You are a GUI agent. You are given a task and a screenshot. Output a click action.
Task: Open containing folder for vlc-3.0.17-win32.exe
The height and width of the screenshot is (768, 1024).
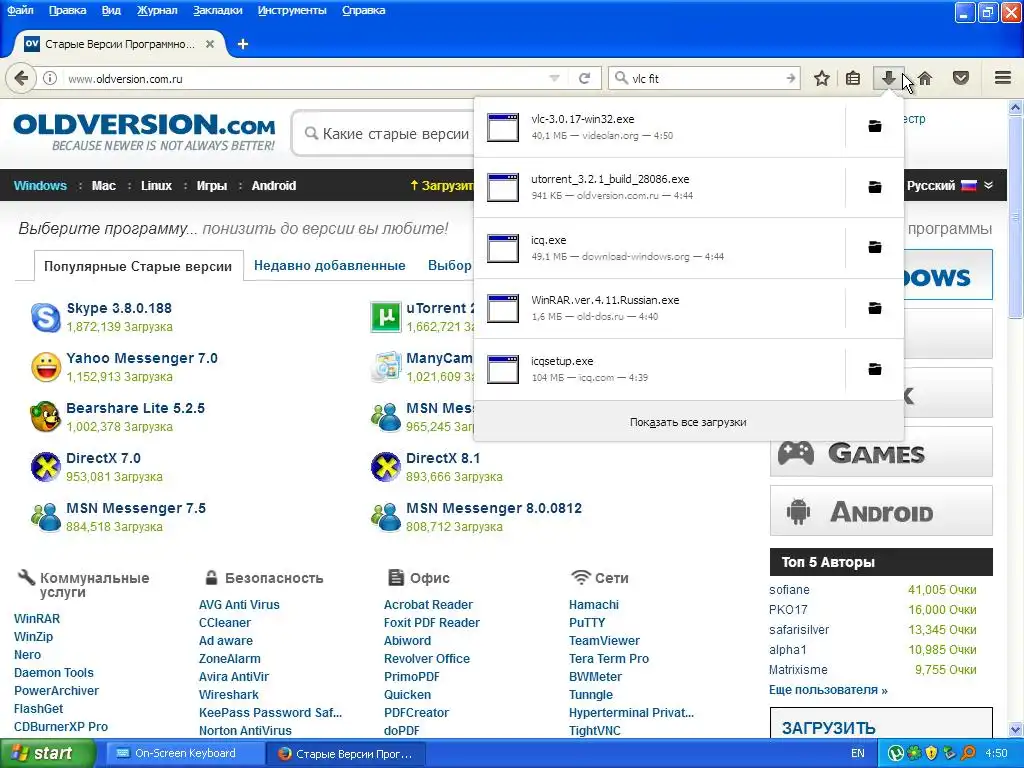(875, 126)
